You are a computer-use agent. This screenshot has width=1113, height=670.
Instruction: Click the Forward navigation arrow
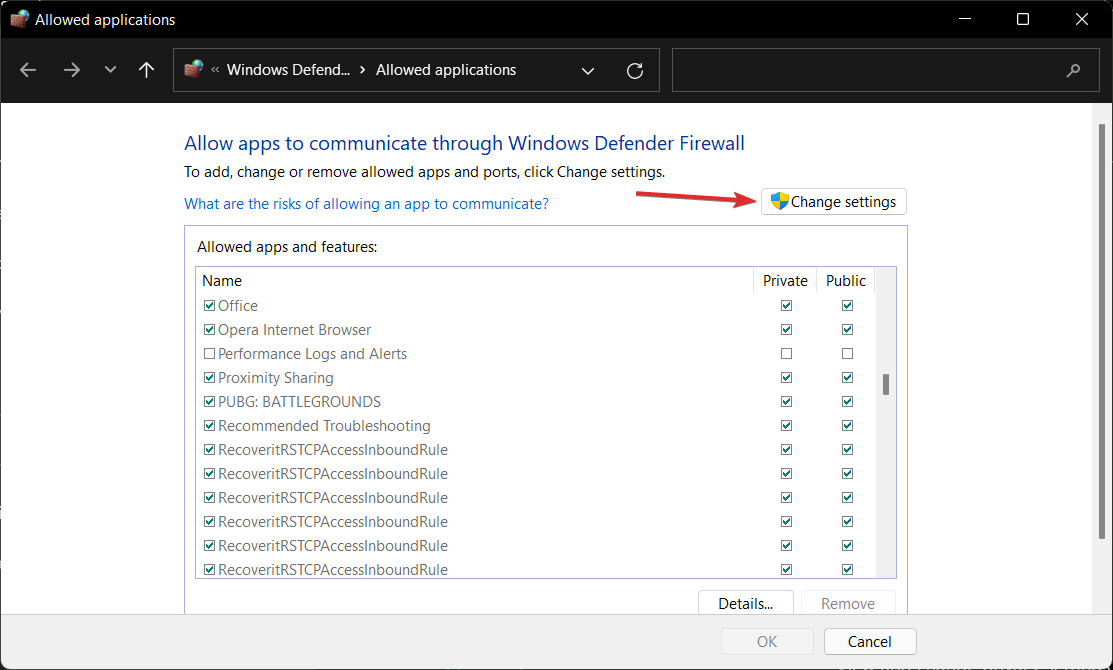71,70
